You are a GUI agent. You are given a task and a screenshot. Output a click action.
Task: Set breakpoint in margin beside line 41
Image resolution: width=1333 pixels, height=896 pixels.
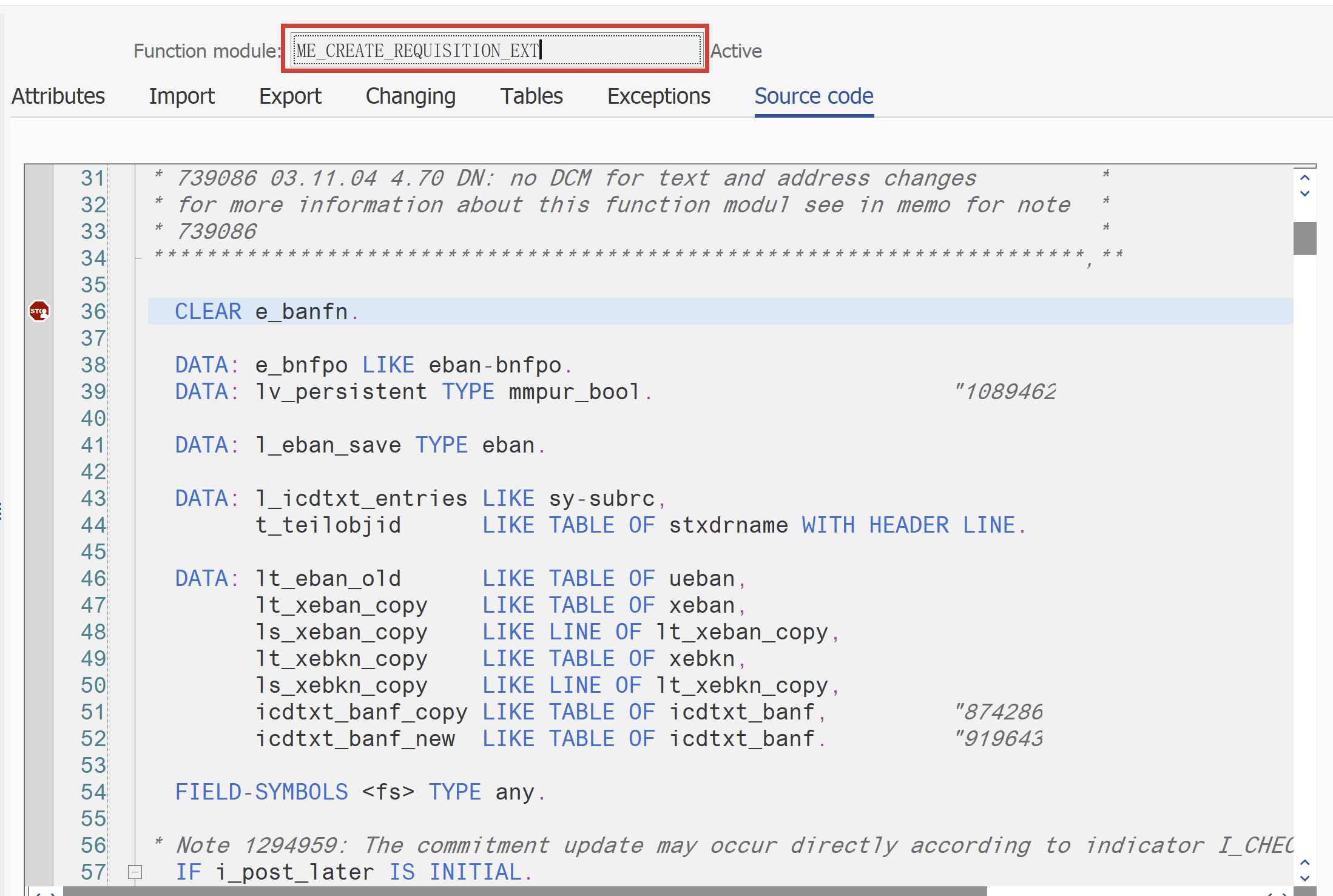click(x=39, y=445)
